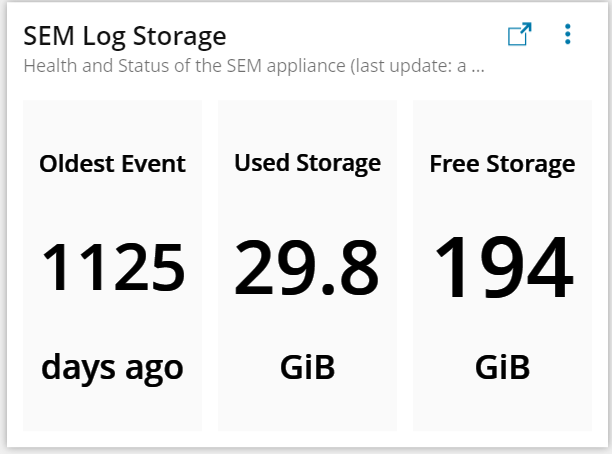
Task: Open the three-dot widget options menu
Action: coord(568,34)
